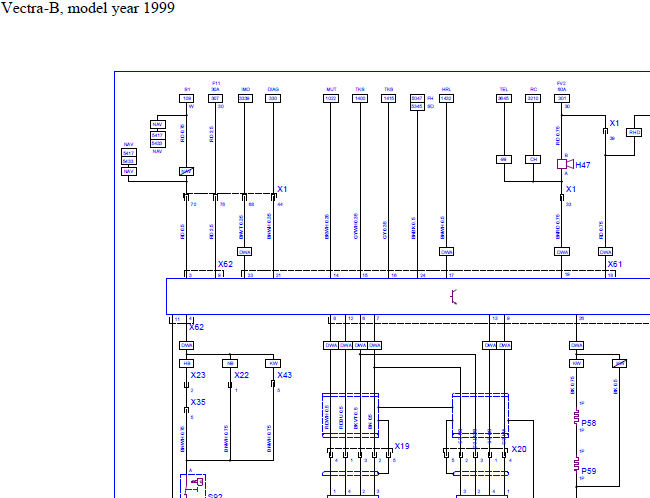Click the X35 connector label
650x498 pixels.
[198, 402]
